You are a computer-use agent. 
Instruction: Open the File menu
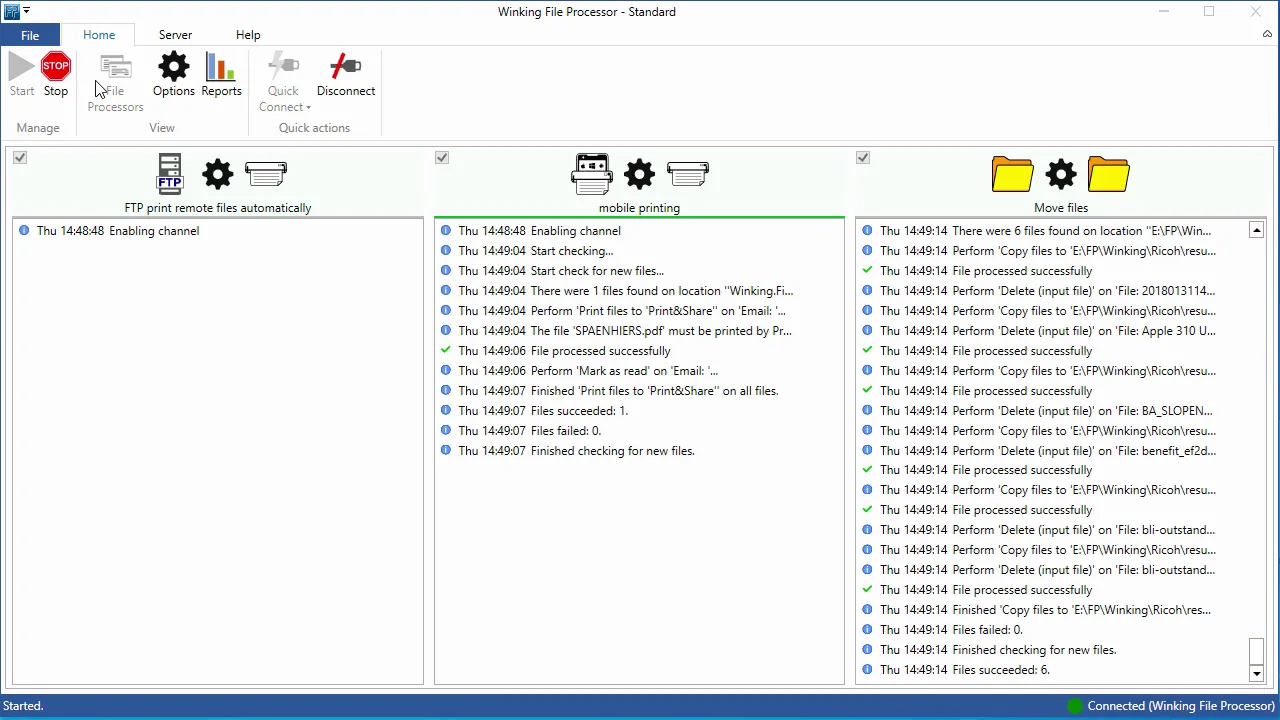30,35
